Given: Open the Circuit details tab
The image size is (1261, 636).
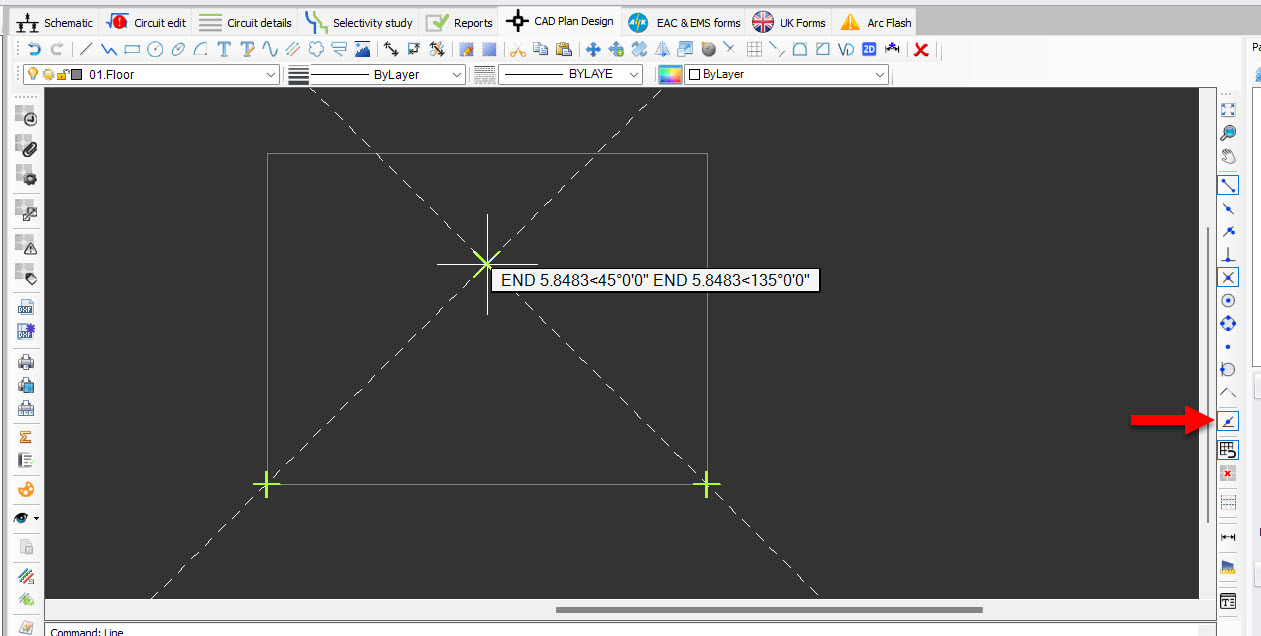Looking at the screenshot, I should tap(245, 22).
